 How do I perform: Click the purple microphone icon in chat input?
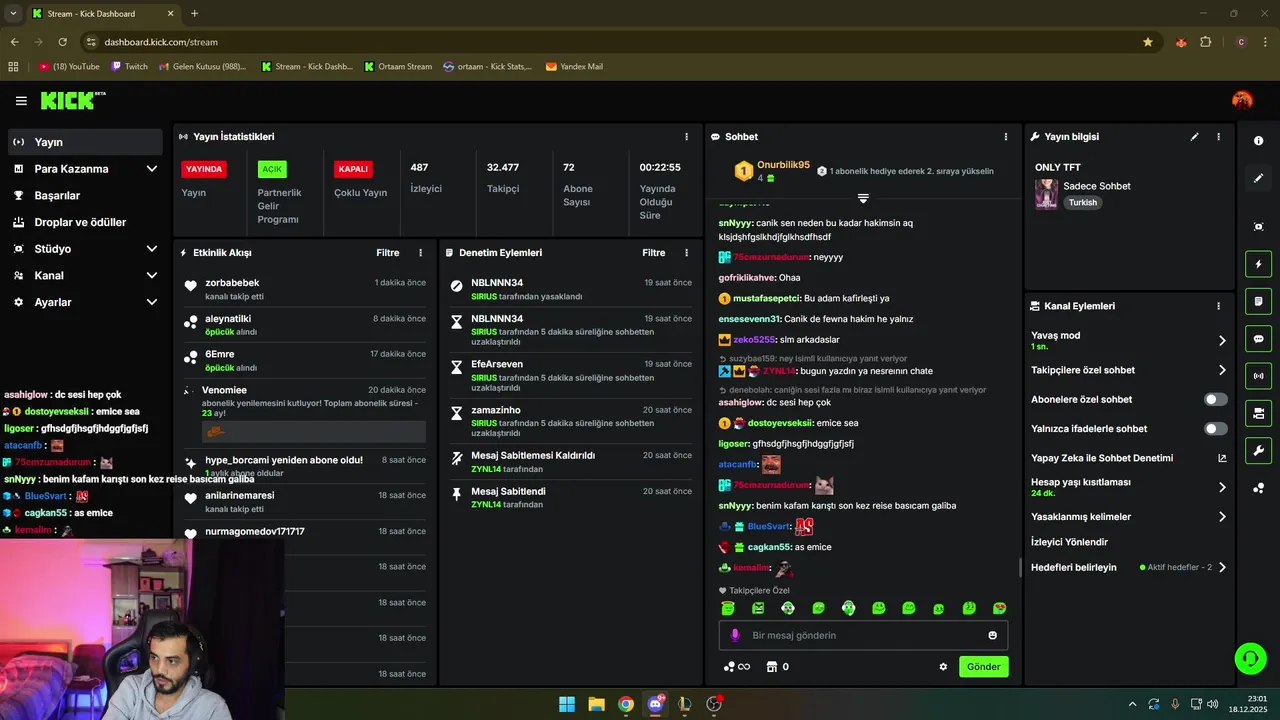coord(735,635)
